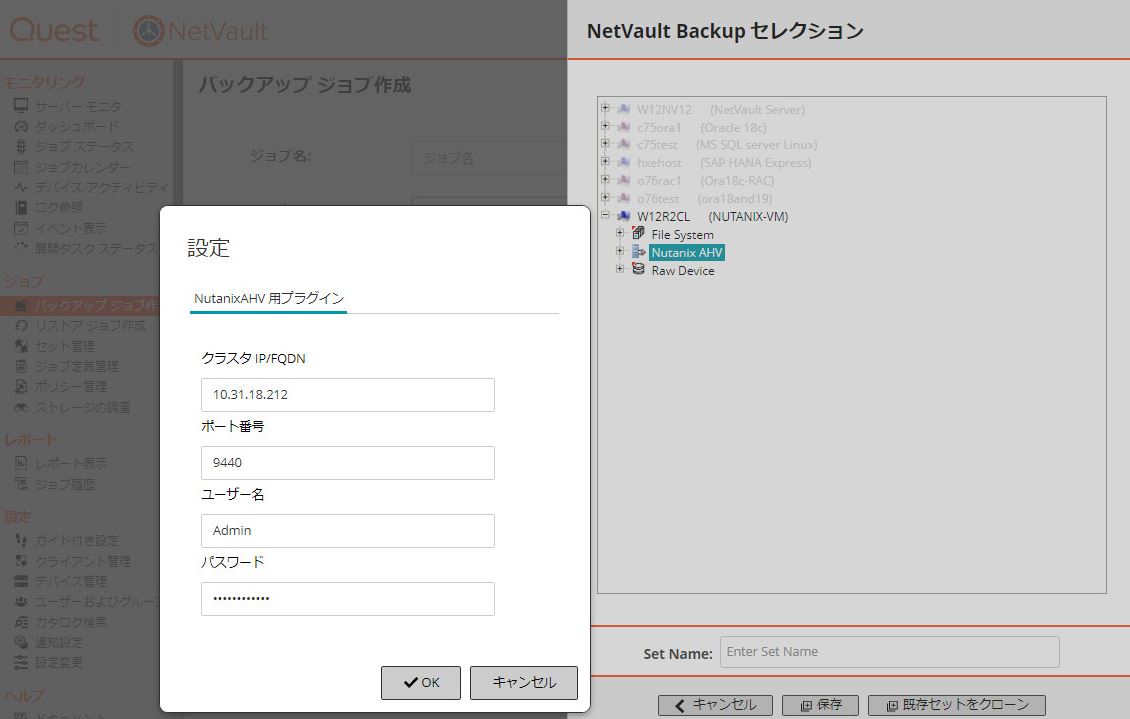Click the 保存 button at bottom
Viewport: 1130px width, 719px height.
[x=820, y=705]
